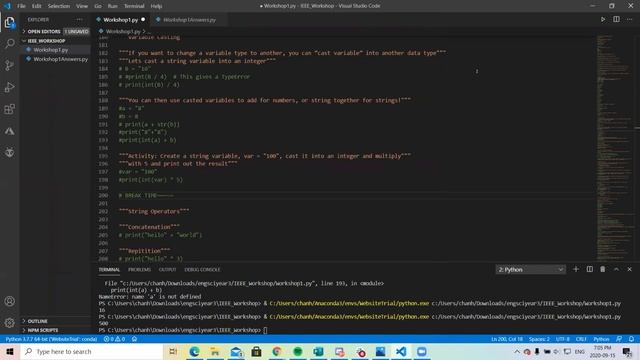Open Microsoft Edge from the taskbar
The width and height of the screenshot is (640, 360).
click(x=194, y=351)
